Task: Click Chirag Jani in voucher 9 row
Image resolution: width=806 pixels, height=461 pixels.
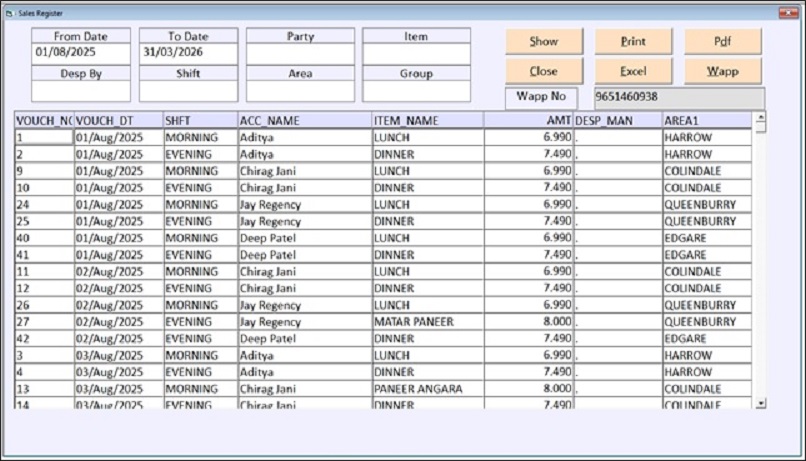Action: [305, 171]
